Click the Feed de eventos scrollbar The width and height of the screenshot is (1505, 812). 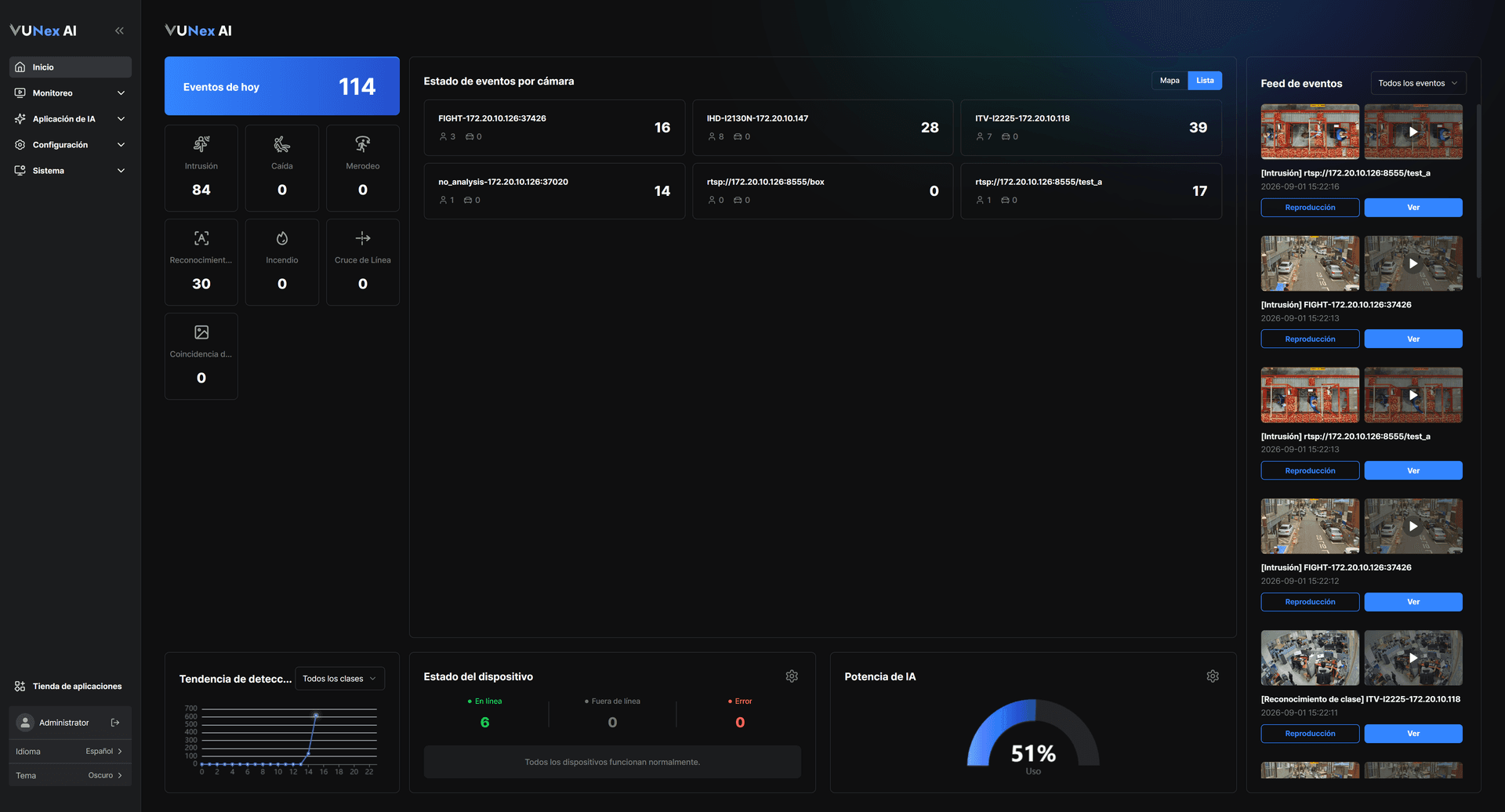1478,190
